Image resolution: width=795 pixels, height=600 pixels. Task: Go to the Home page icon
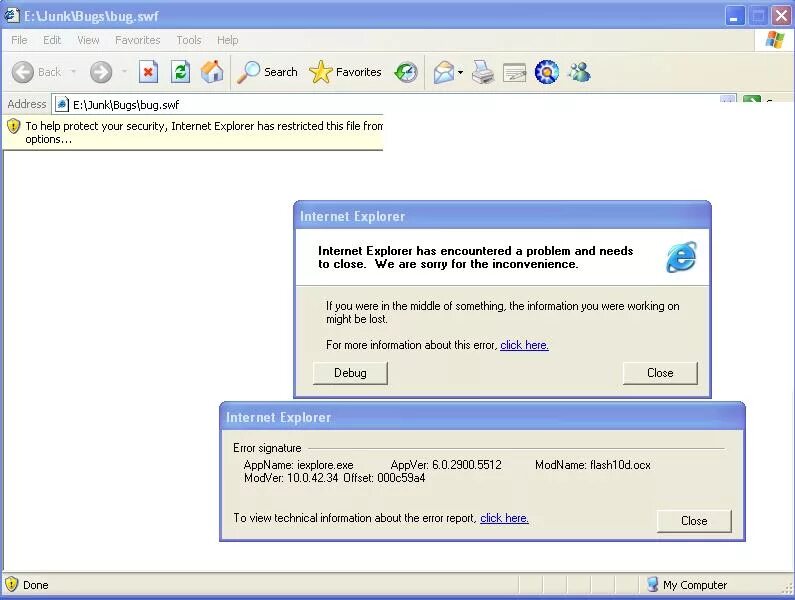(x=212, y=72)
